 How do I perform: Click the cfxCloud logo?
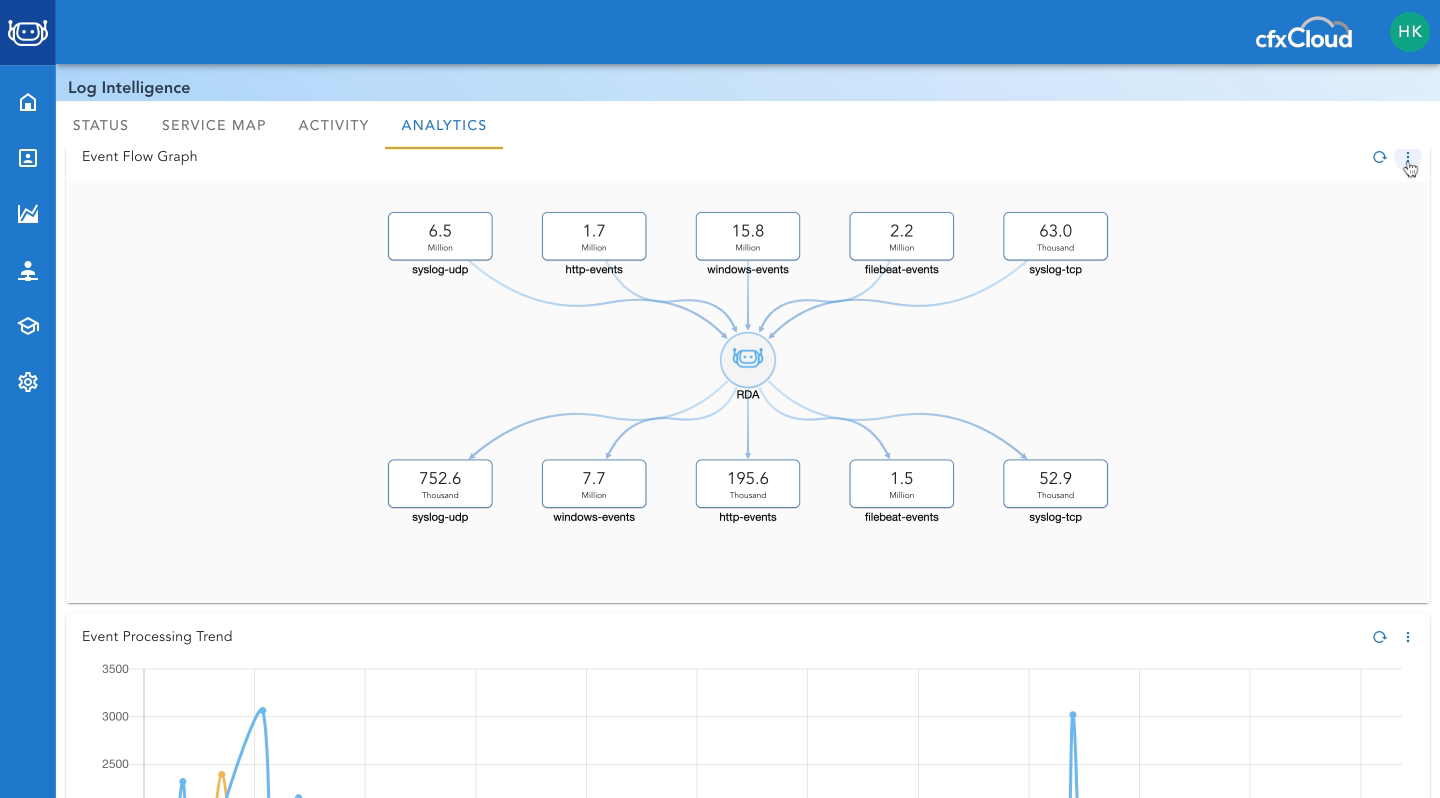(1304, 33)
